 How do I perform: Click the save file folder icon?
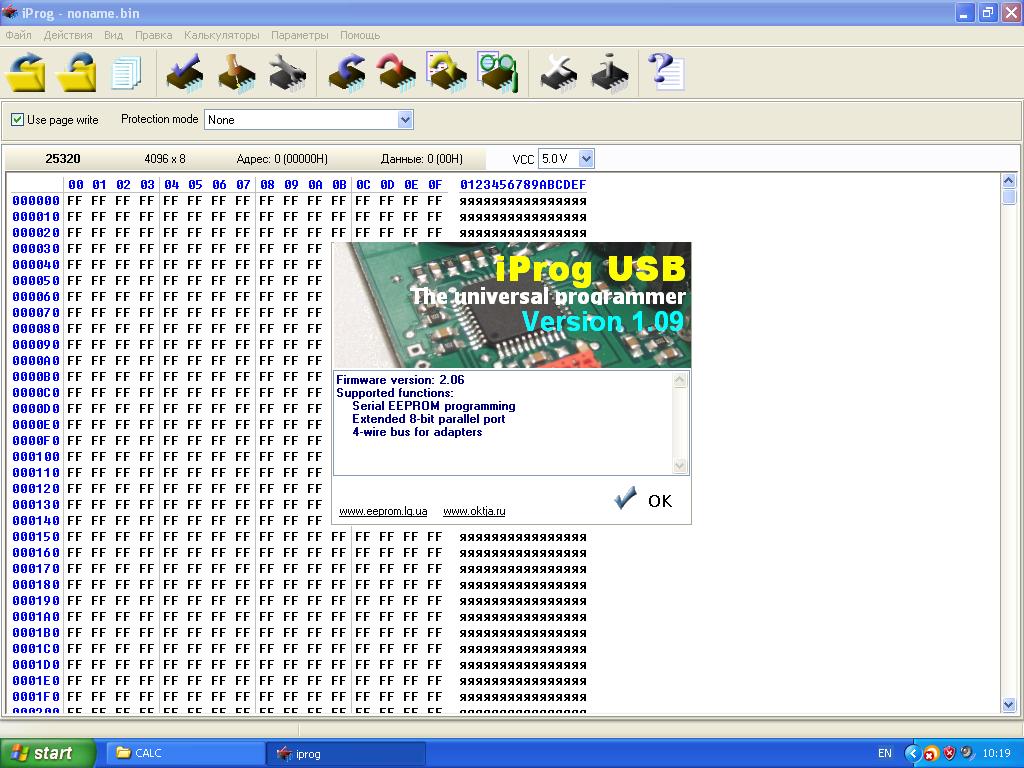click(76, 72)
